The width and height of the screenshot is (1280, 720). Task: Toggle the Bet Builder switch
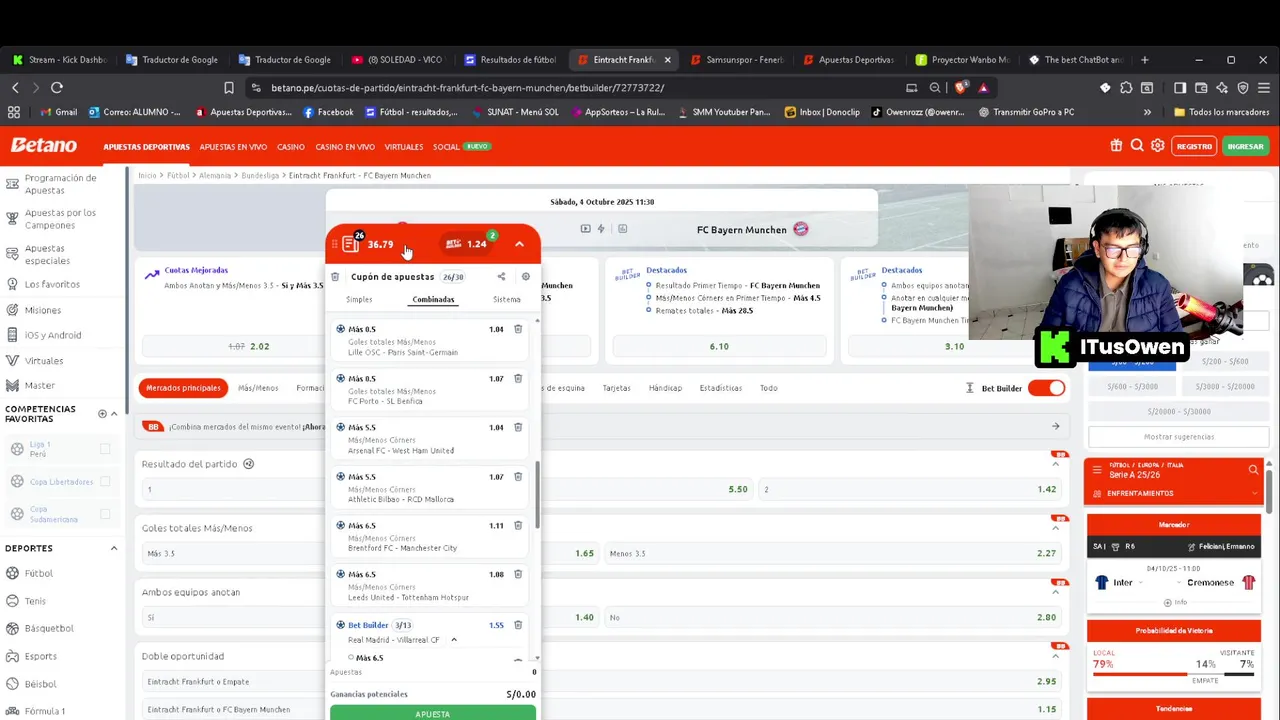[1046, 388]
